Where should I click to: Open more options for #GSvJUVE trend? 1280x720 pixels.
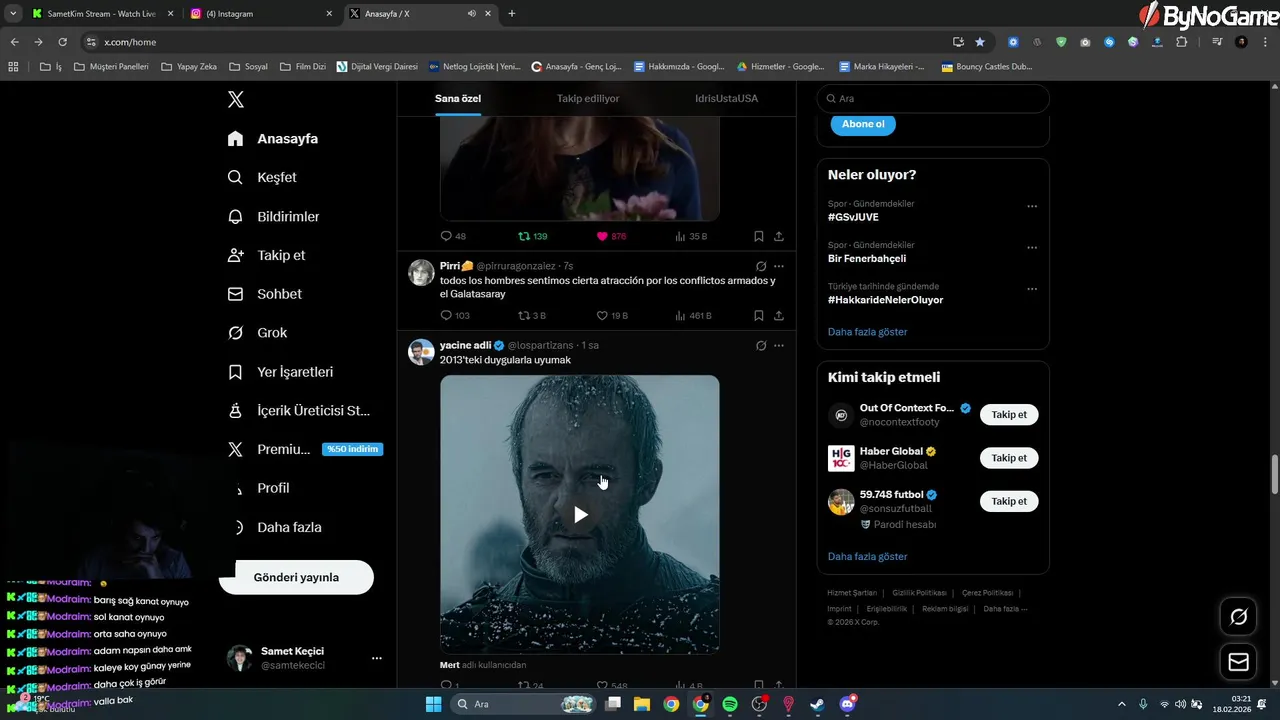coord(1032,207)
